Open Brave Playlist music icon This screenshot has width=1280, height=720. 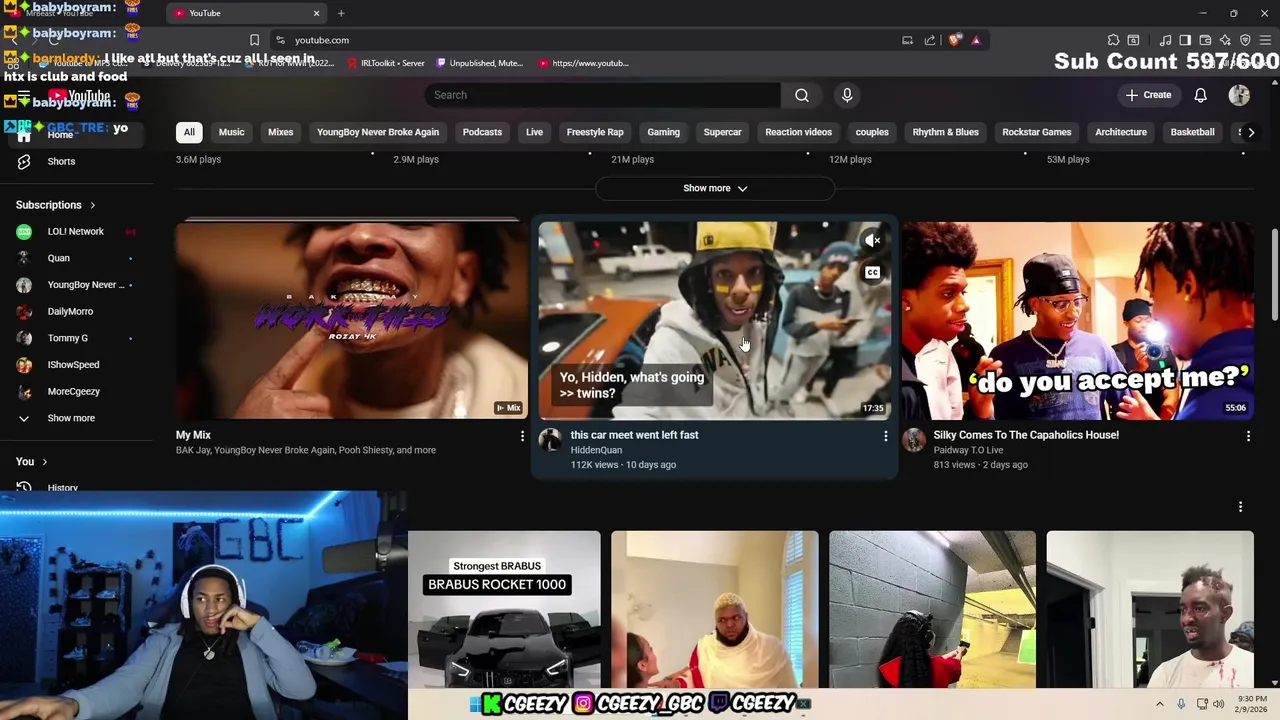[x=1165, y=40]
